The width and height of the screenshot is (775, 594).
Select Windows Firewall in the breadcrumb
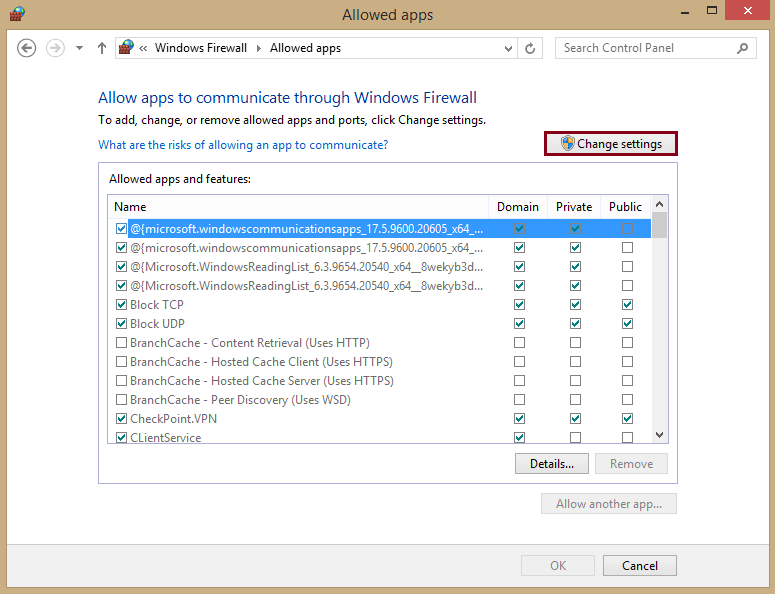pos(201,48)
